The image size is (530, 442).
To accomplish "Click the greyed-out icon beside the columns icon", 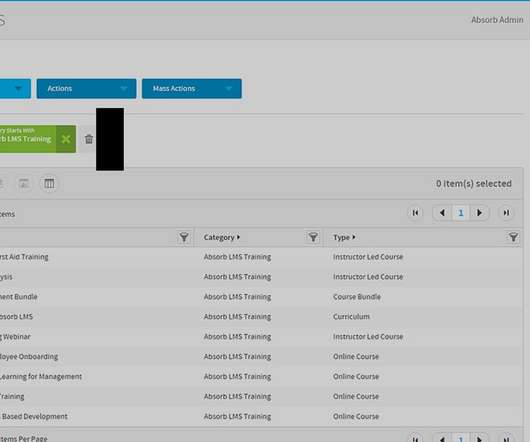I will tap(24, 183).
